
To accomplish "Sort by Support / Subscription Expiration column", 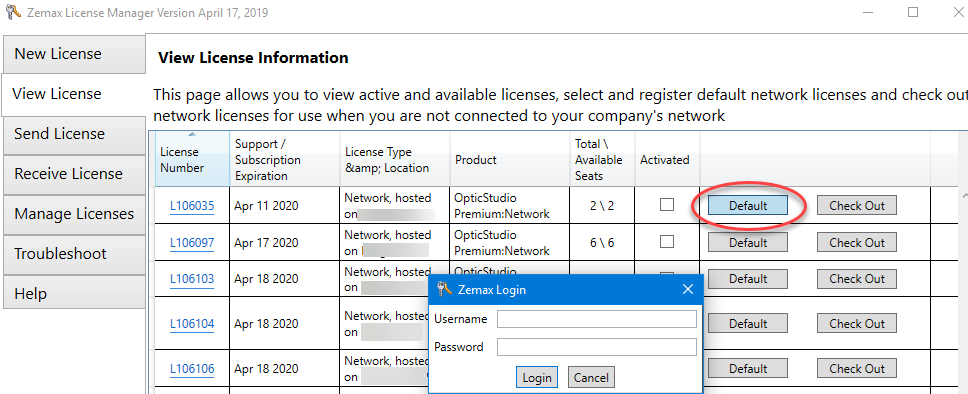I will point(285,159).
